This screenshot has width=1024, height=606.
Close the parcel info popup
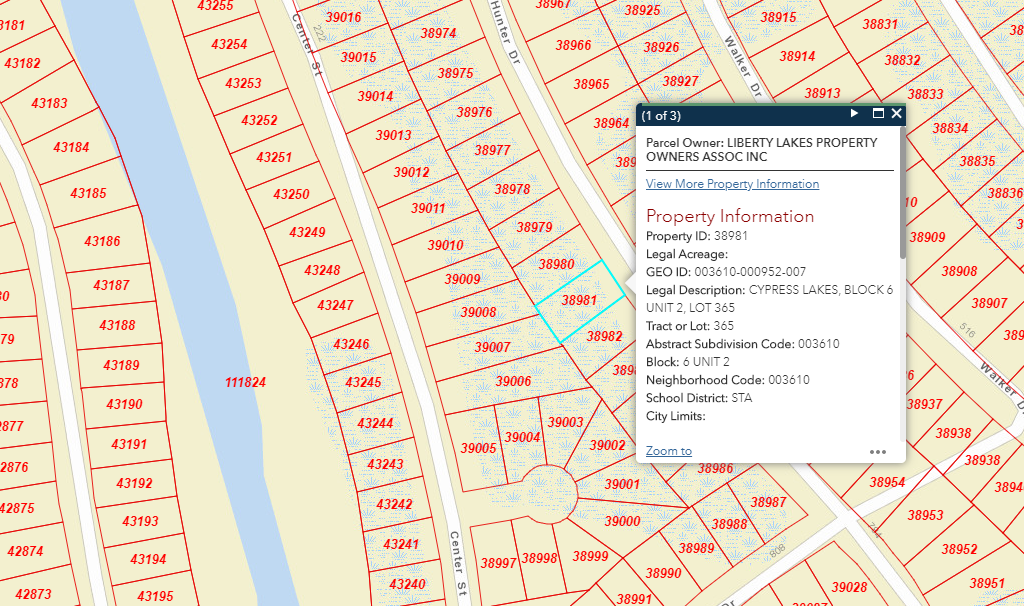897,114
